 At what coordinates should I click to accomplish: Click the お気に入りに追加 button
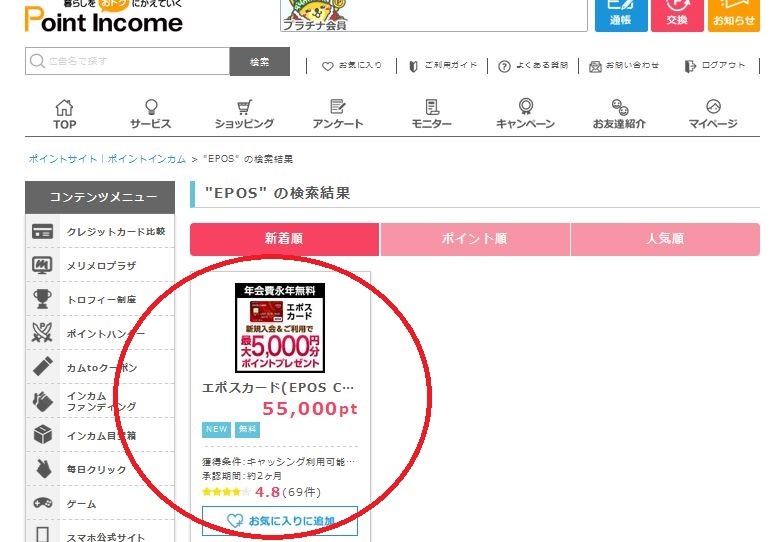pyautogui.click(x=280, y=521)
